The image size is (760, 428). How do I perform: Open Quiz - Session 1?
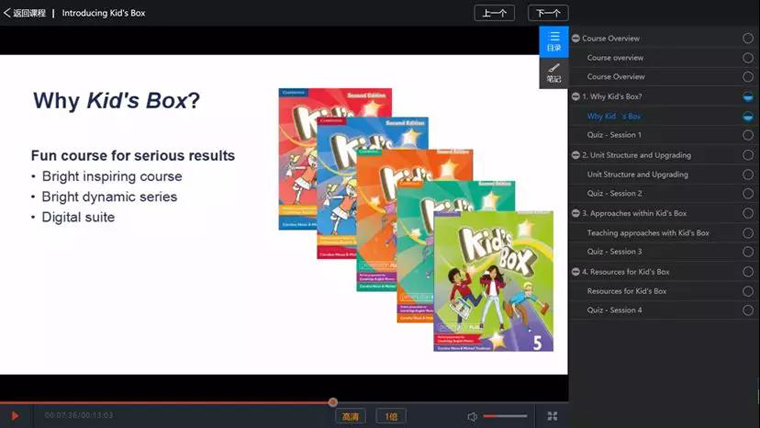(614, 135)
